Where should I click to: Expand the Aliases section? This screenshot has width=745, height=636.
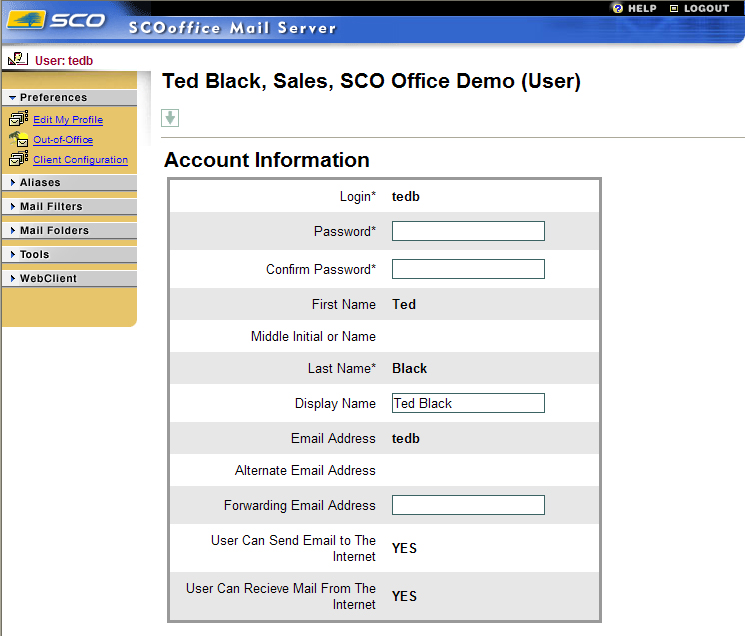tap(40, 183)
